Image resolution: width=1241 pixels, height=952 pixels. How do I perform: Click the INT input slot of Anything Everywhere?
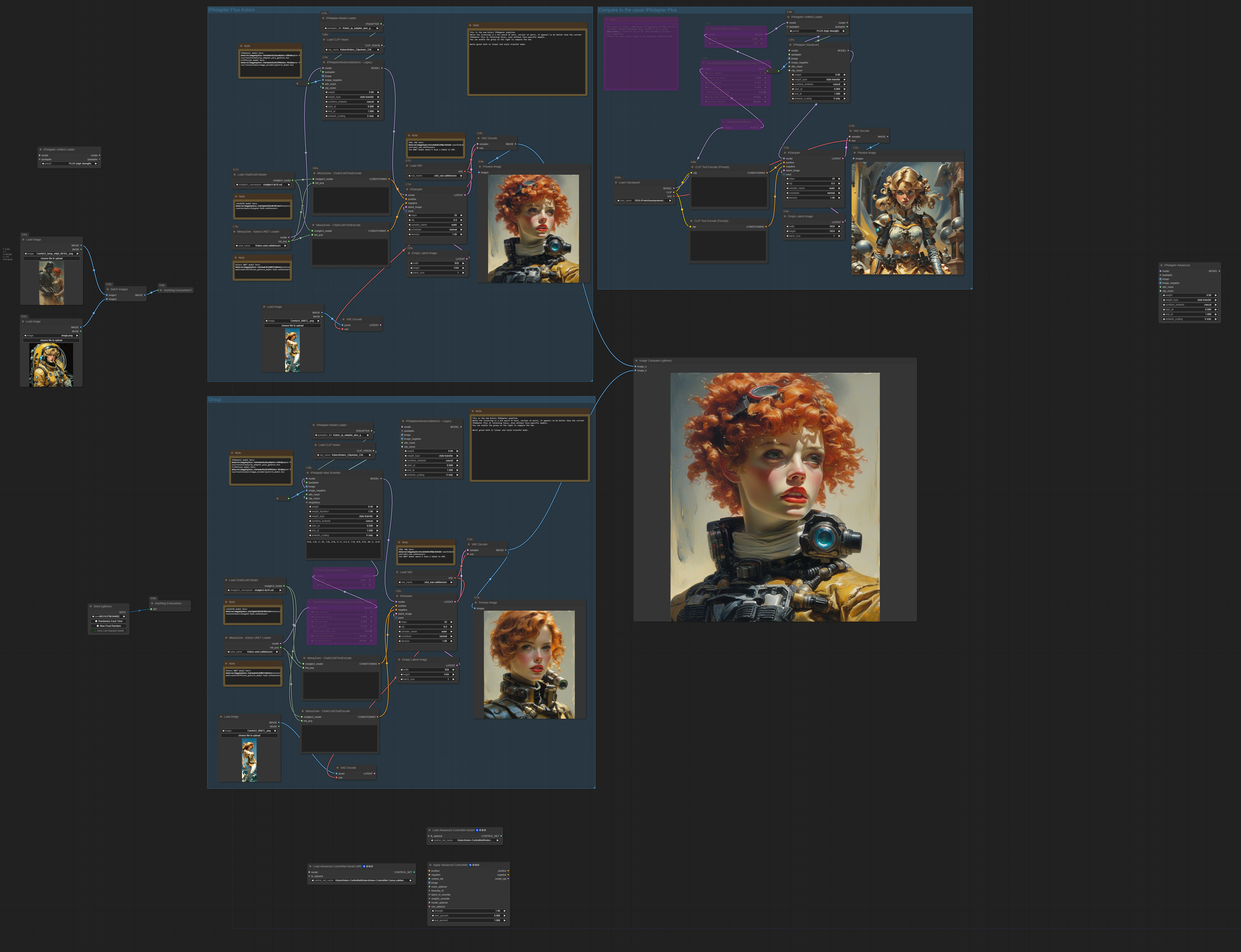[151, 609]
